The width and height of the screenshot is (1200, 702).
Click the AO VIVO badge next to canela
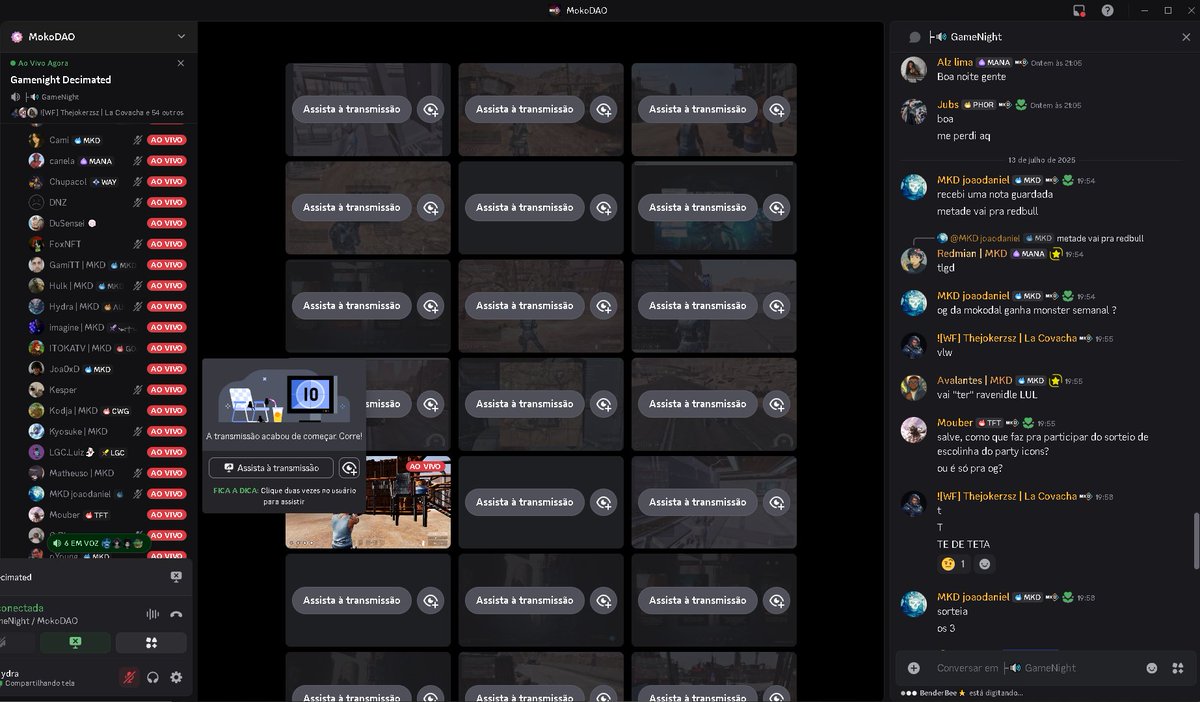point(167,161)
